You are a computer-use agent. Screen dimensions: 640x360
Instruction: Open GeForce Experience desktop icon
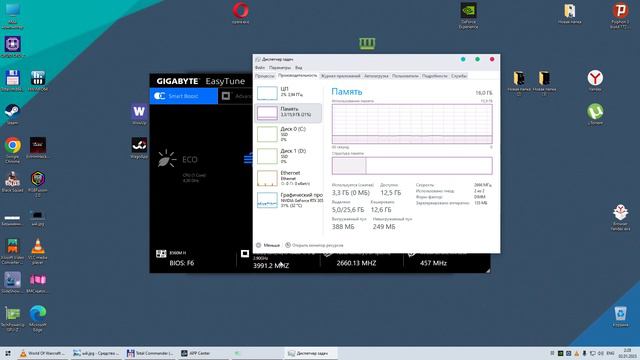(468, 16)
